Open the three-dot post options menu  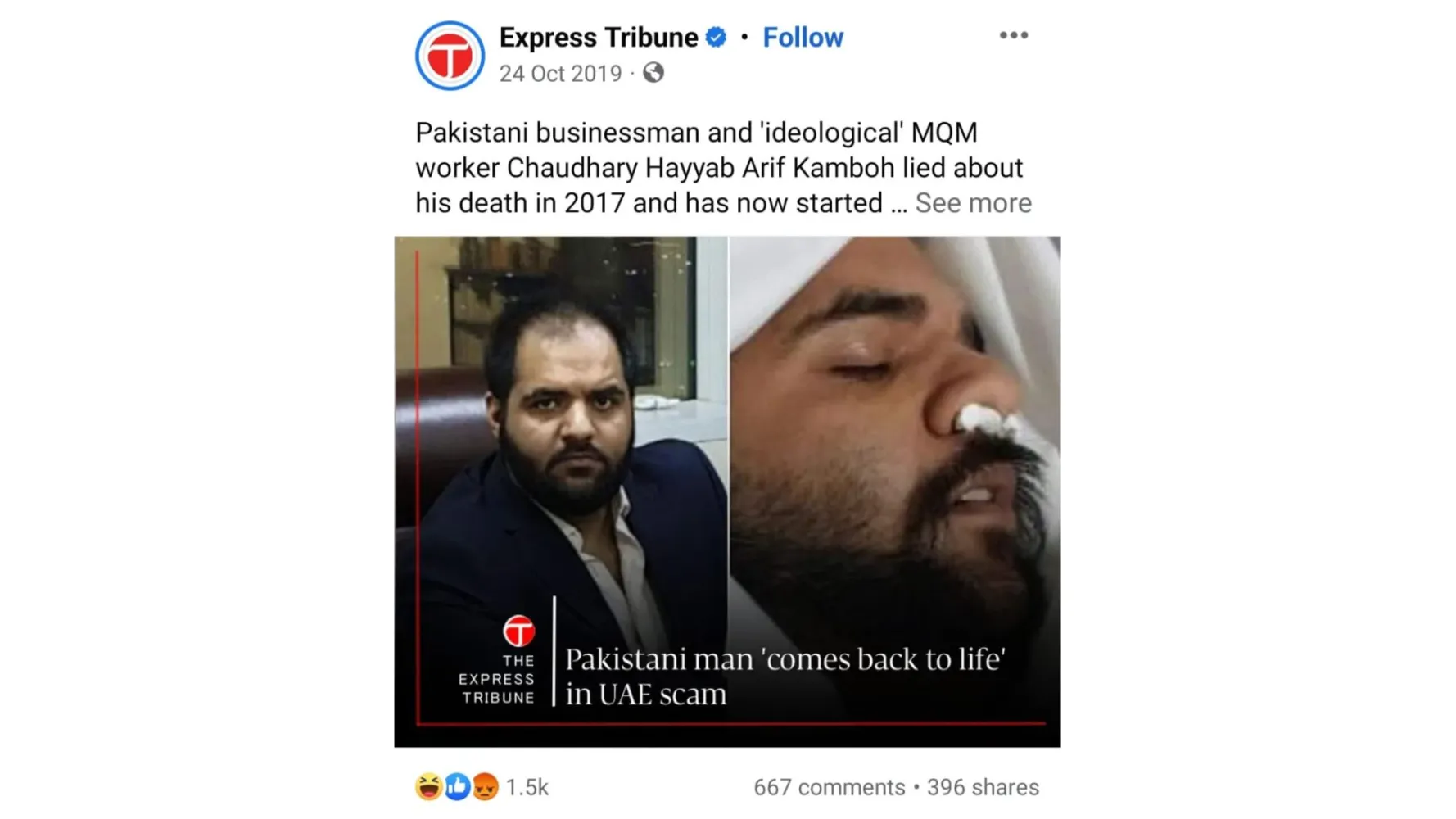click(x=1013, y=35)
